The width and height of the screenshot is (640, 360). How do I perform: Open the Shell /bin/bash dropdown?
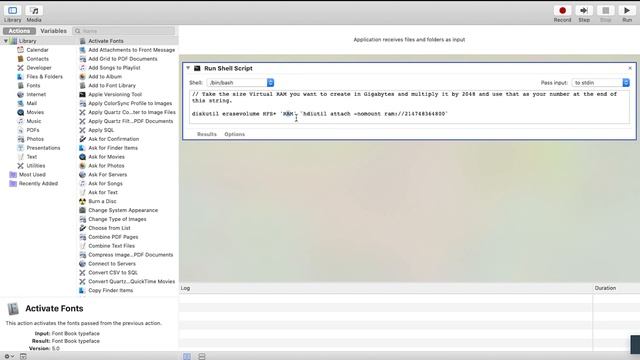click(240, 83)
